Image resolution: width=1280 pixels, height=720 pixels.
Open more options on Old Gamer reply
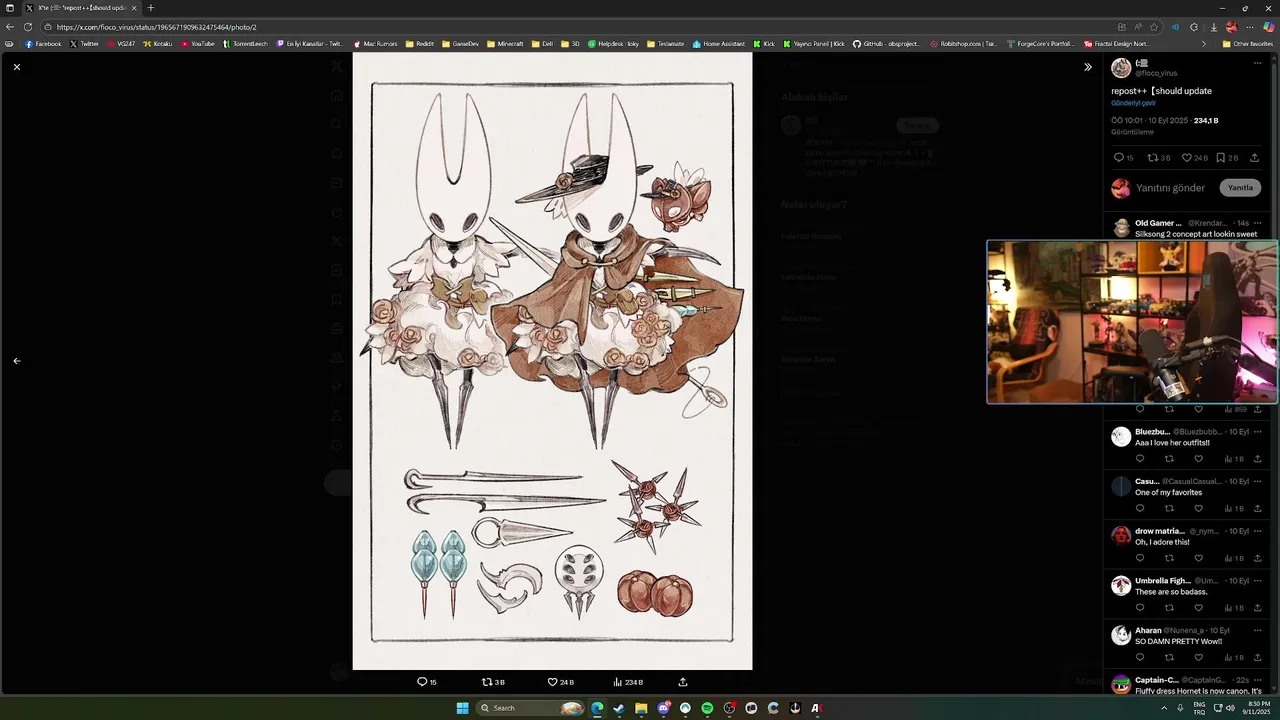point(1257,223)
